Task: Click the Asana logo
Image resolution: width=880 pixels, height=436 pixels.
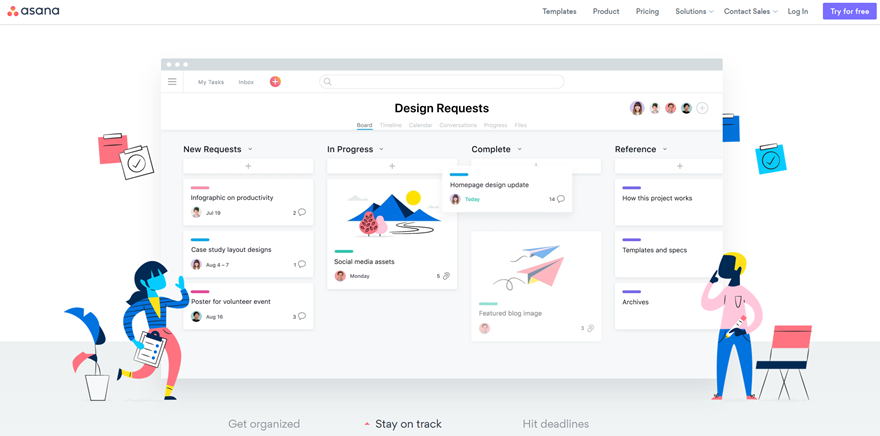Action: click(33, 11)
